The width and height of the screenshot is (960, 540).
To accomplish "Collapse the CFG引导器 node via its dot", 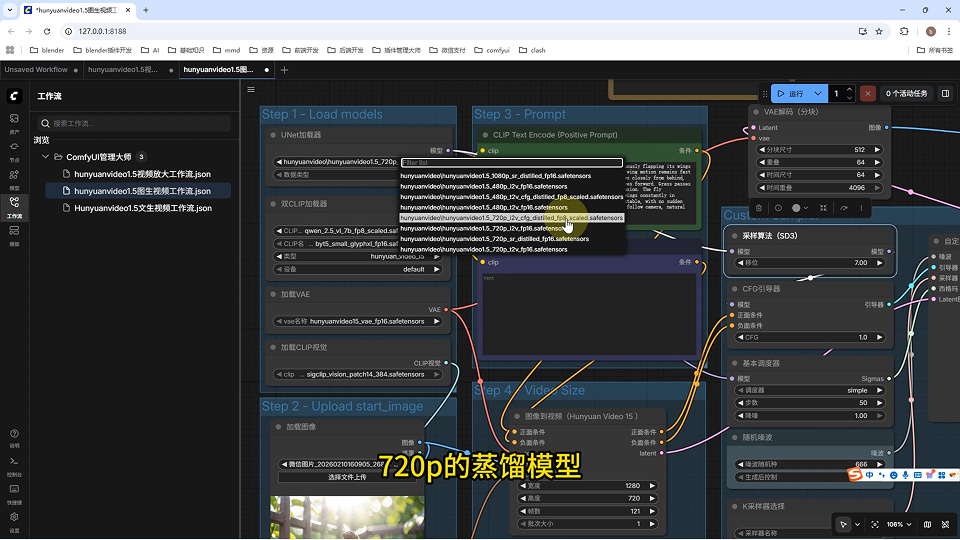I will click(x=735, y=289).
